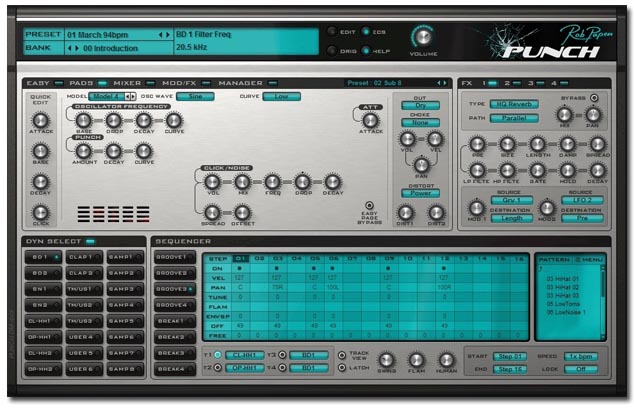This screenshot has width=634, height=408.
Task: Choose the BREAK2 pattern button
Action: 175,337
